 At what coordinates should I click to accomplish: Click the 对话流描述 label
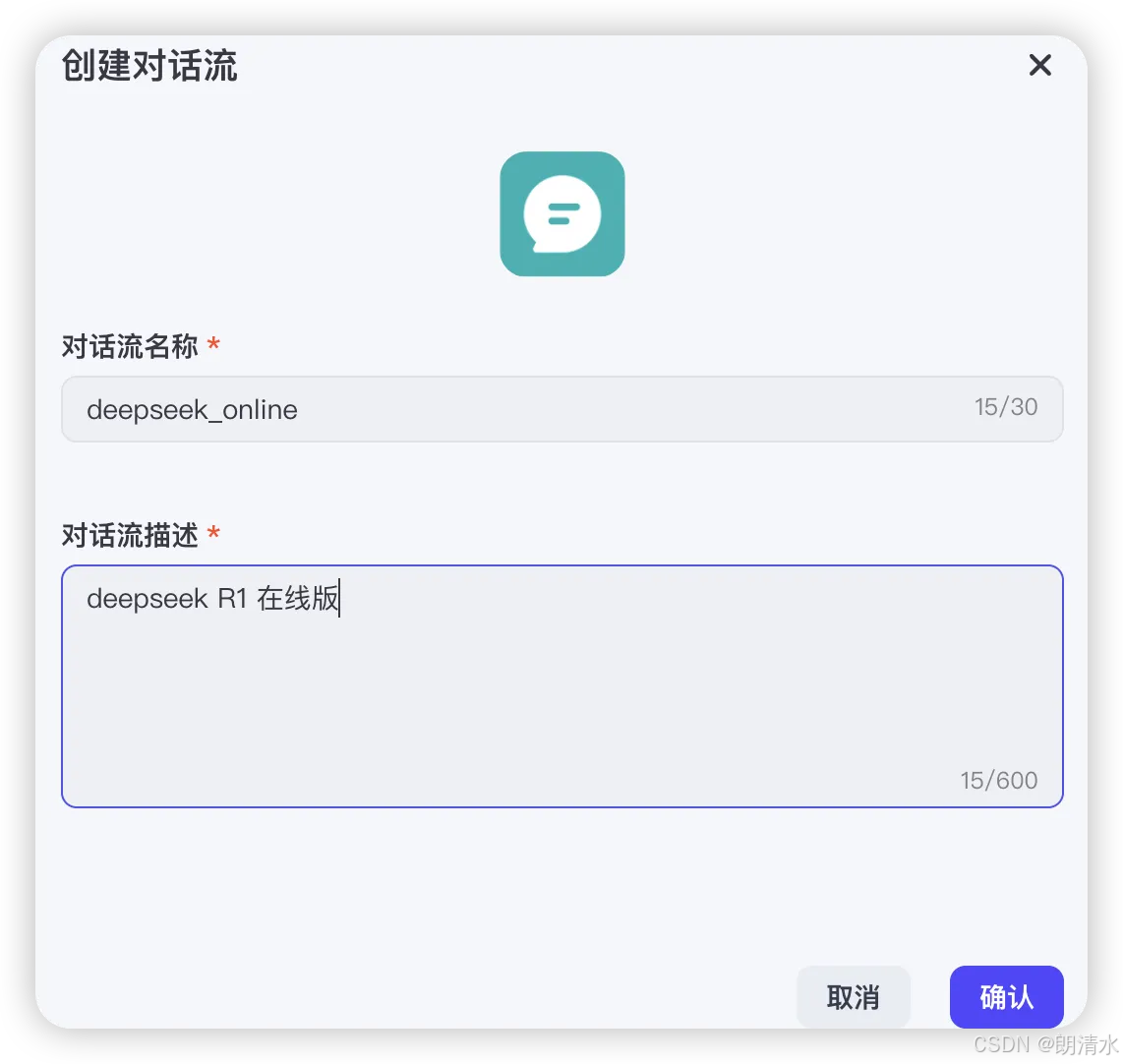click(130, 535)
